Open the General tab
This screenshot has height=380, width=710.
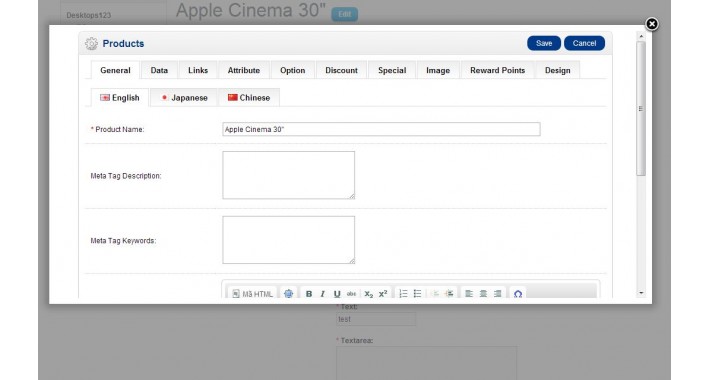click(x=115, y=70)
